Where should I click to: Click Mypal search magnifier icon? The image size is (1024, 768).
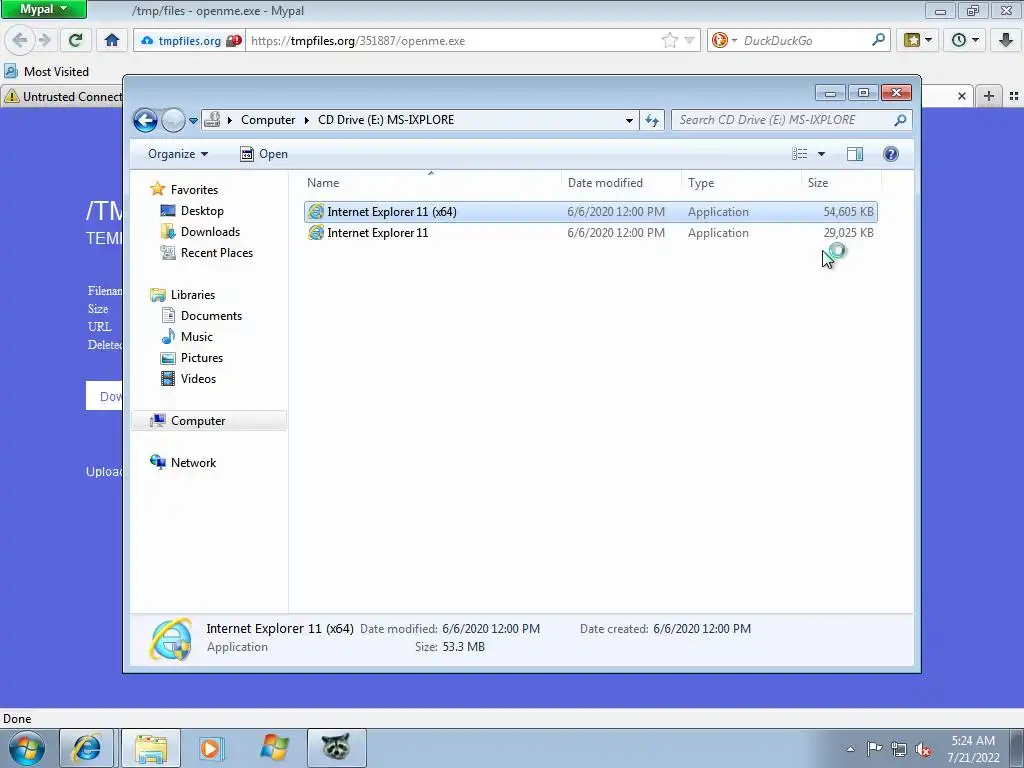(x=878, y=40)
